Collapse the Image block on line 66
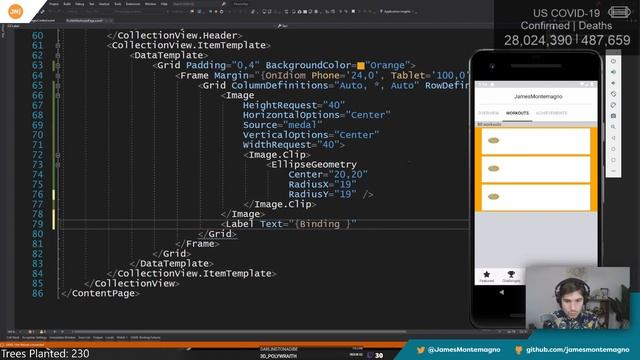Screen dimensions: 640x360 tap(58, 96)
